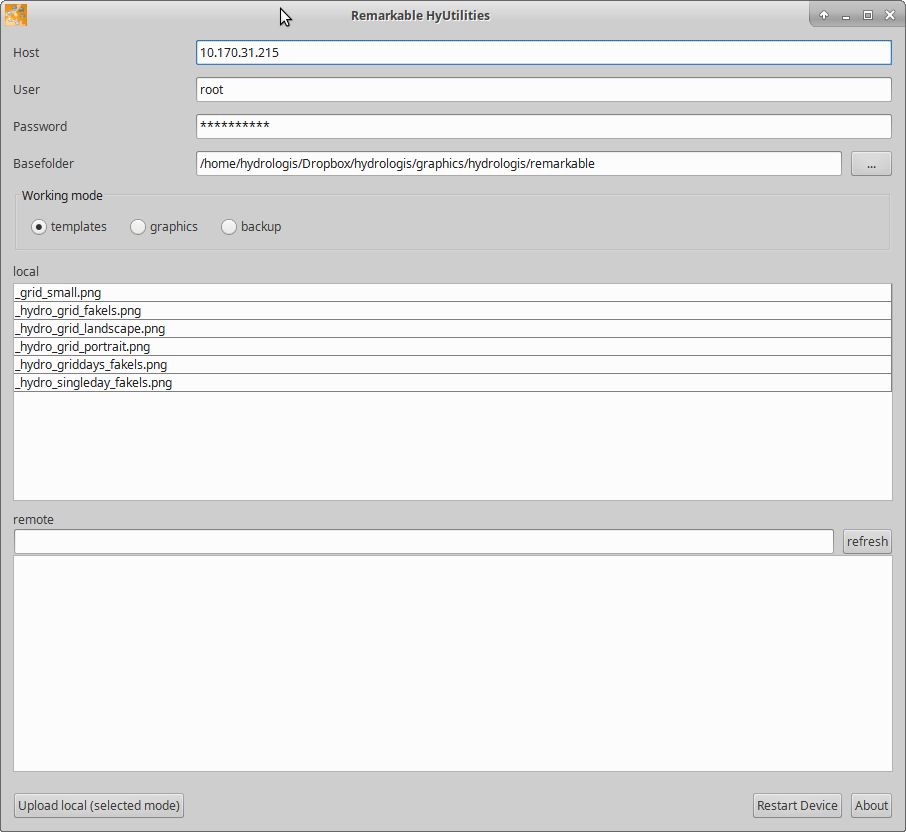Click the Basefolder path field
The width and height of the screenshot is (906, 832).
518,164
